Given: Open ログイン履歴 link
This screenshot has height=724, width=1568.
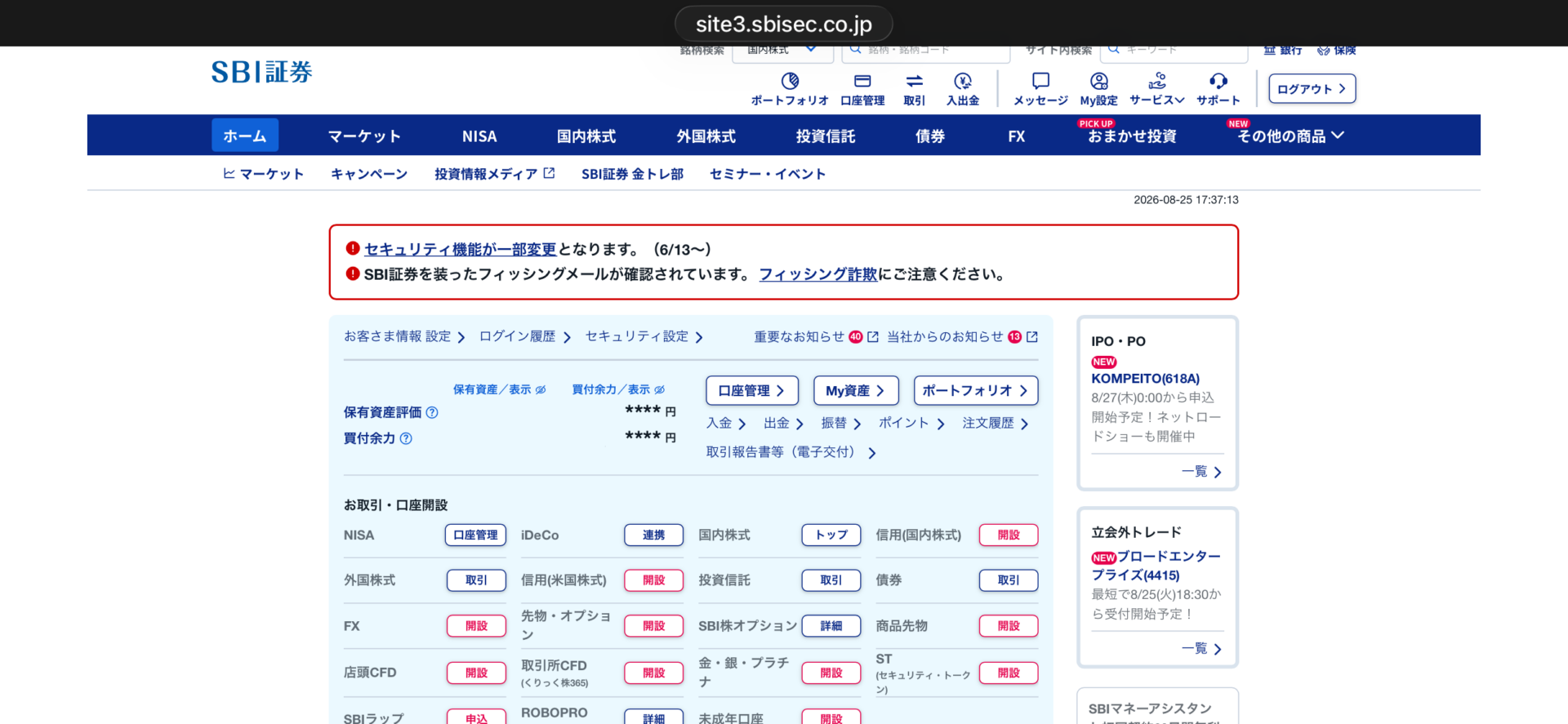Looking at the screenshot, I should (x=525, y=336).
